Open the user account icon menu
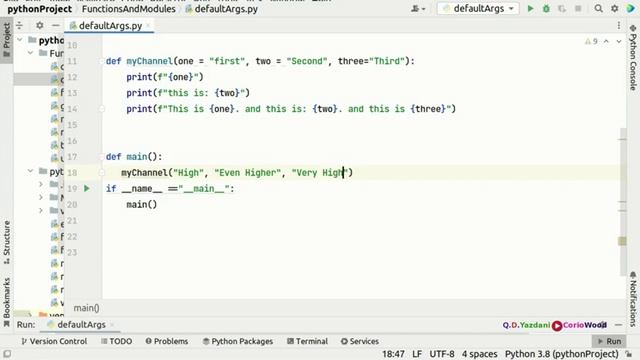Viewport: 640px width, 360px height. [x=418, y=9]
